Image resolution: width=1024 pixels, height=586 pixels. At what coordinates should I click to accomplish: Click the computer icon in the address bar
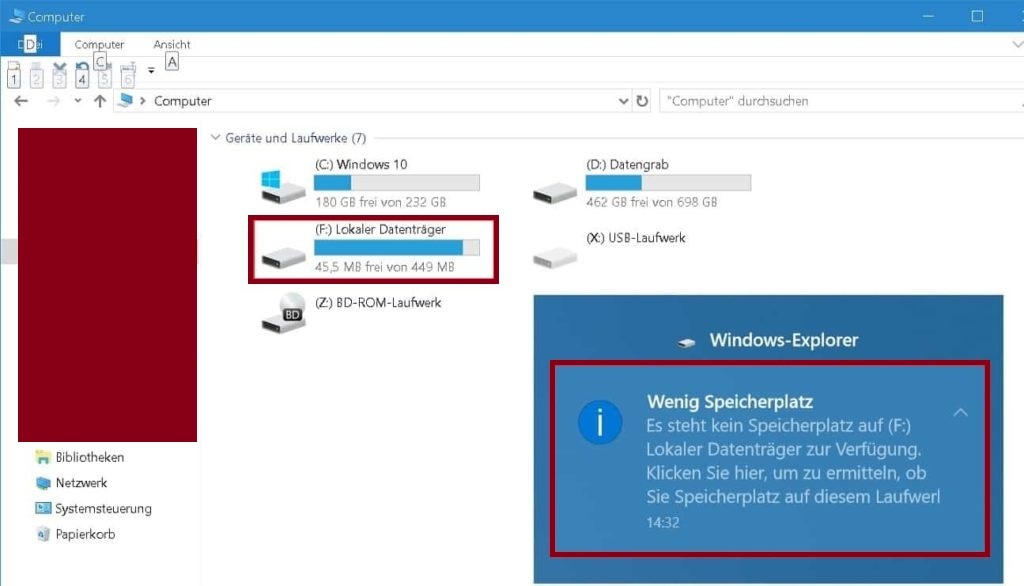pyautogui.click(x=125, y=101)
